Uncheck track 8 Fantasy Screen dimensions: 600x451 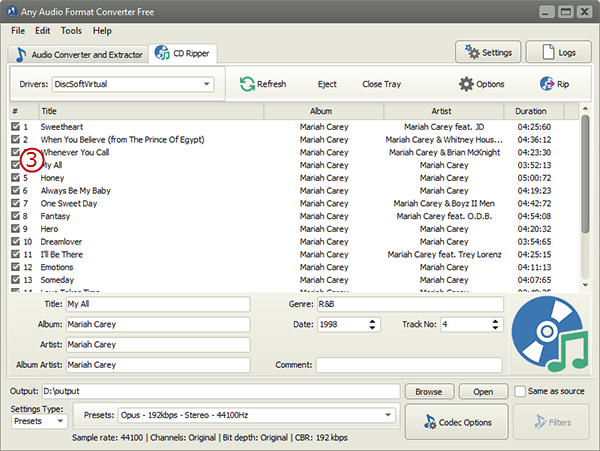[x=15, y=216]
